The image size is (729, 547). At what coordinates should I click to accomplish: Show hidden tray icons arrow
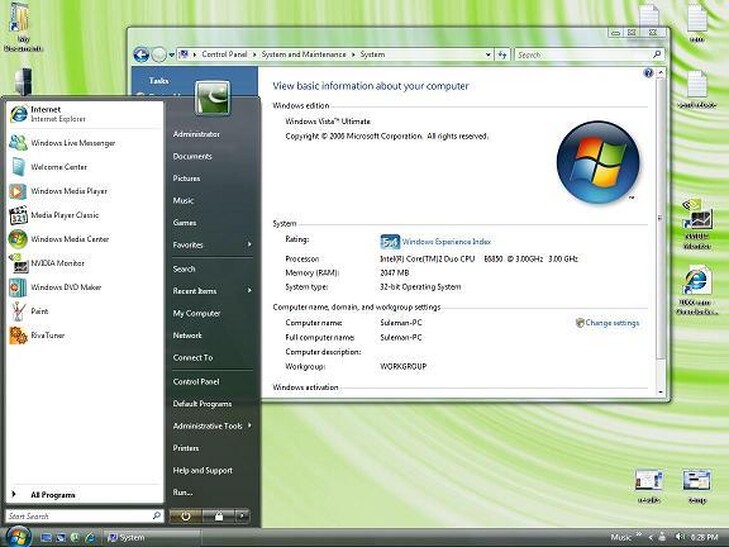[x=650, y=538]
